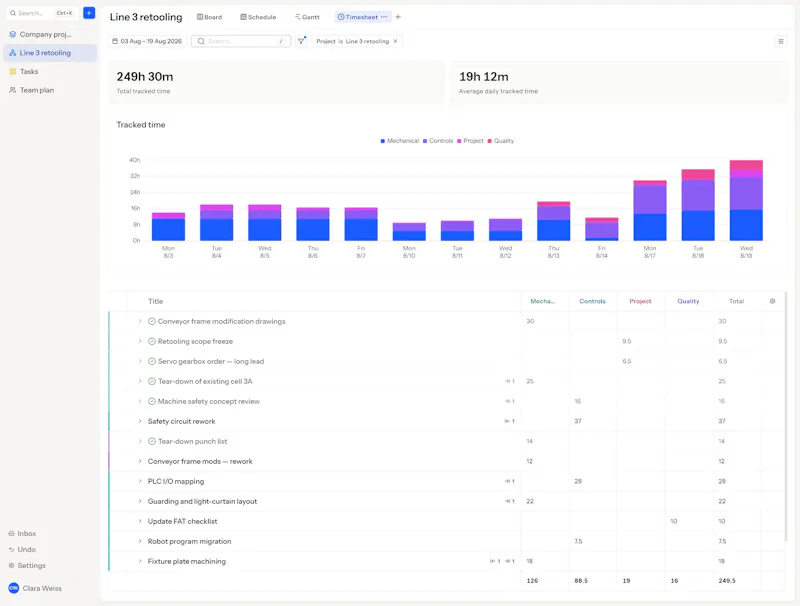Screen dimensions: 800x606
Task: Open the Inbox
Action: (22, 534)
